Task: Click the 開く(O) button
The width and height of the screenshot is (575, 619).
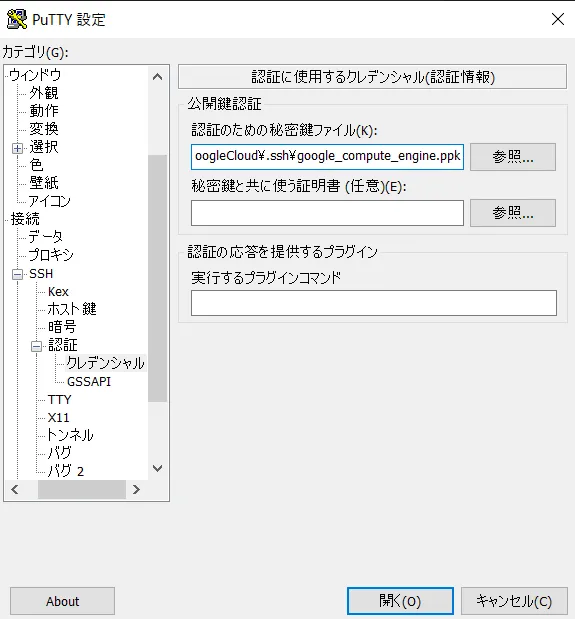Action: 400,601
